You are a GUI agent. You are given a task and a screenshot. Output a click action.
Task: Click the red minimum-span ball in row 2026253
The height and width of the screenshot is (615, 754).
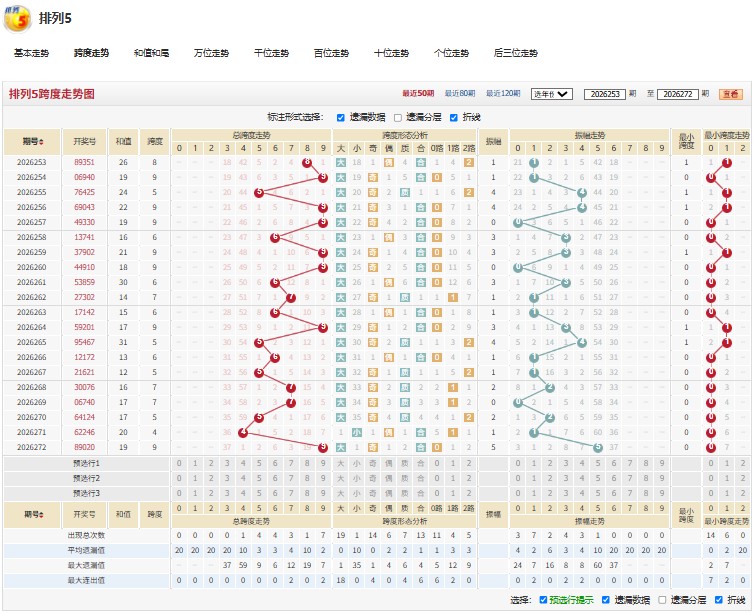pyautogui.click(x=727, y=163)
